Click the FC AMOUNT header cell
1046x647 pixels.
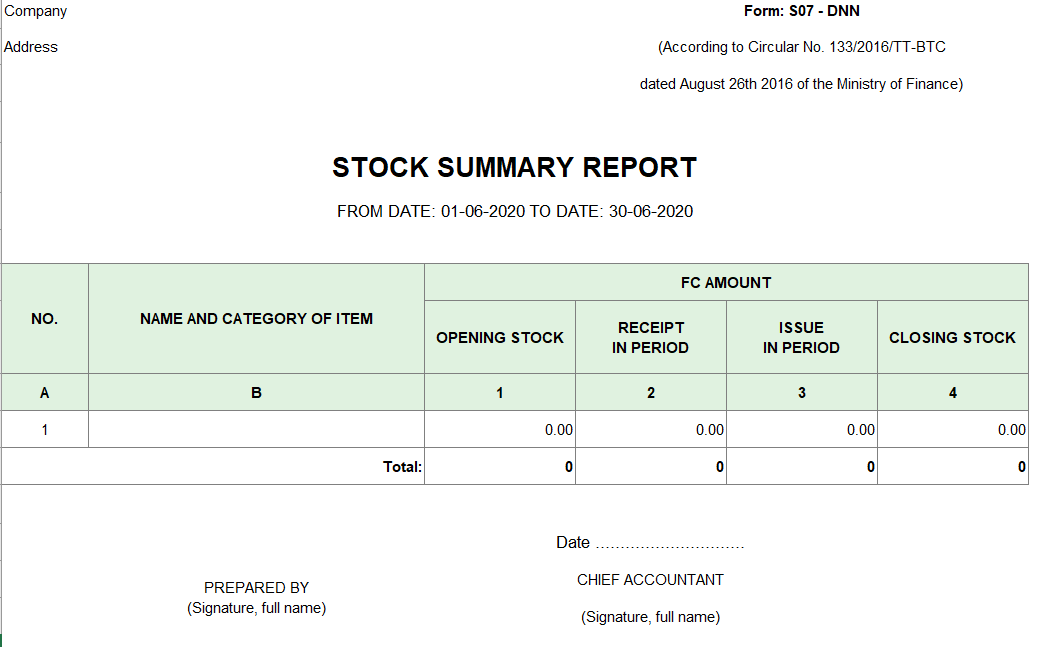click(x=726, y=283)
